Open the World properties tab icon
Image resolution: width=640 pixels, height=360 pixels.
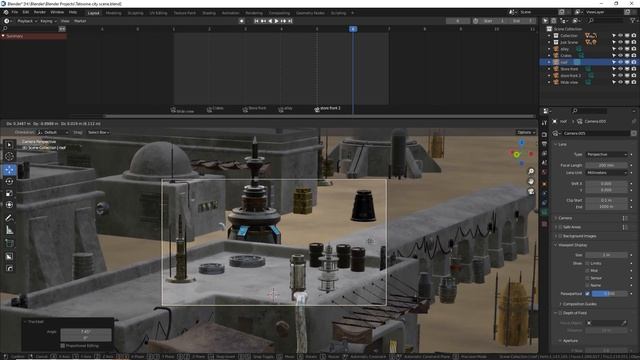[544, 172]
